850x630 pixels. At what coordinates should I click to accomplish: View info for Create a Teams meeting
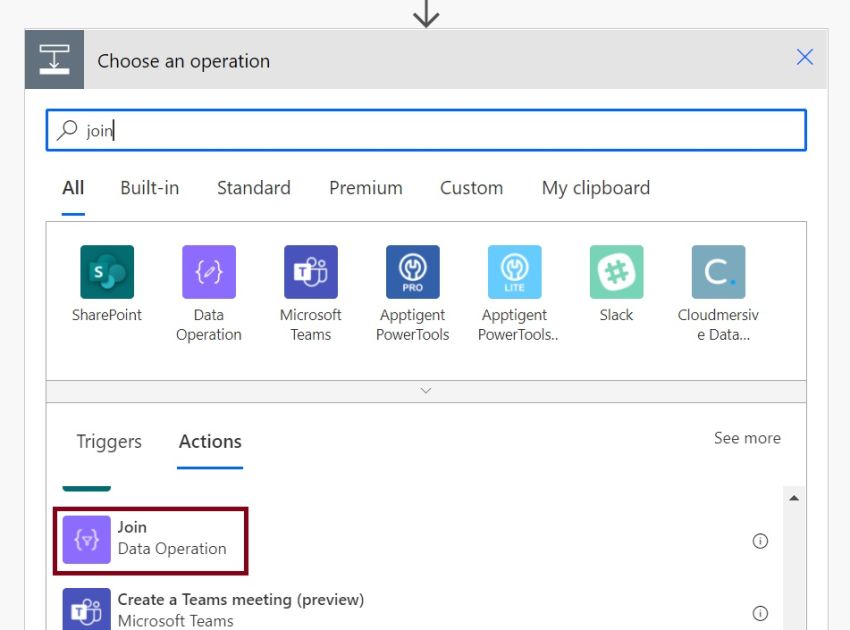[x=760, y=611]
